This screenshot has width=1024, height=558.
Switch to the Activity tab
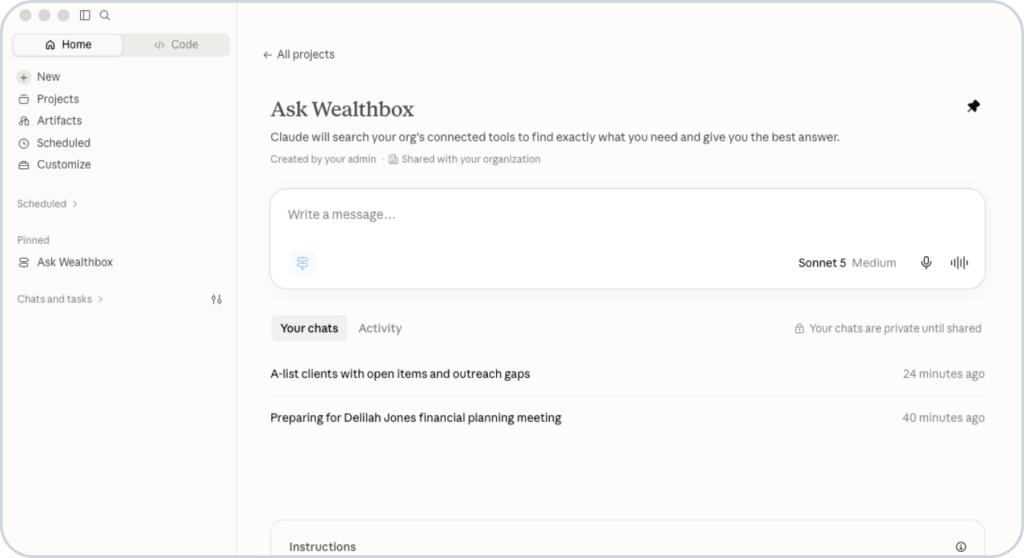tap(380, 328)
